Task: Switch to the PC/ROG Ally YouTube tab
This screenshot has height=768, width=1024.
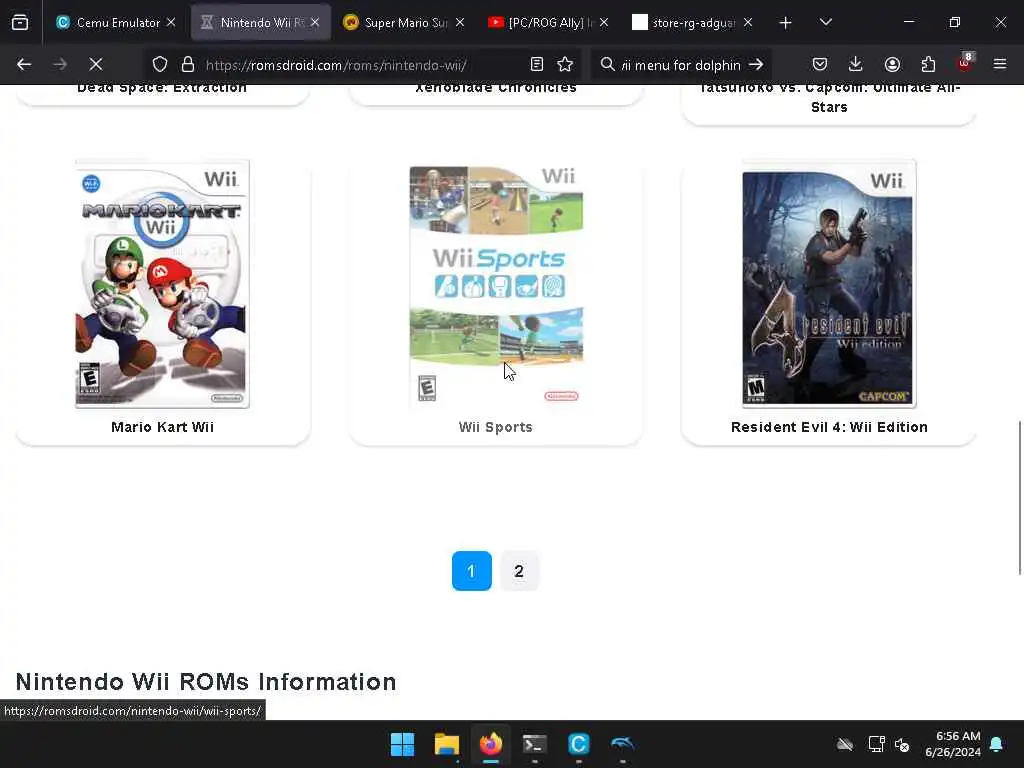Action: click(548, 22)
